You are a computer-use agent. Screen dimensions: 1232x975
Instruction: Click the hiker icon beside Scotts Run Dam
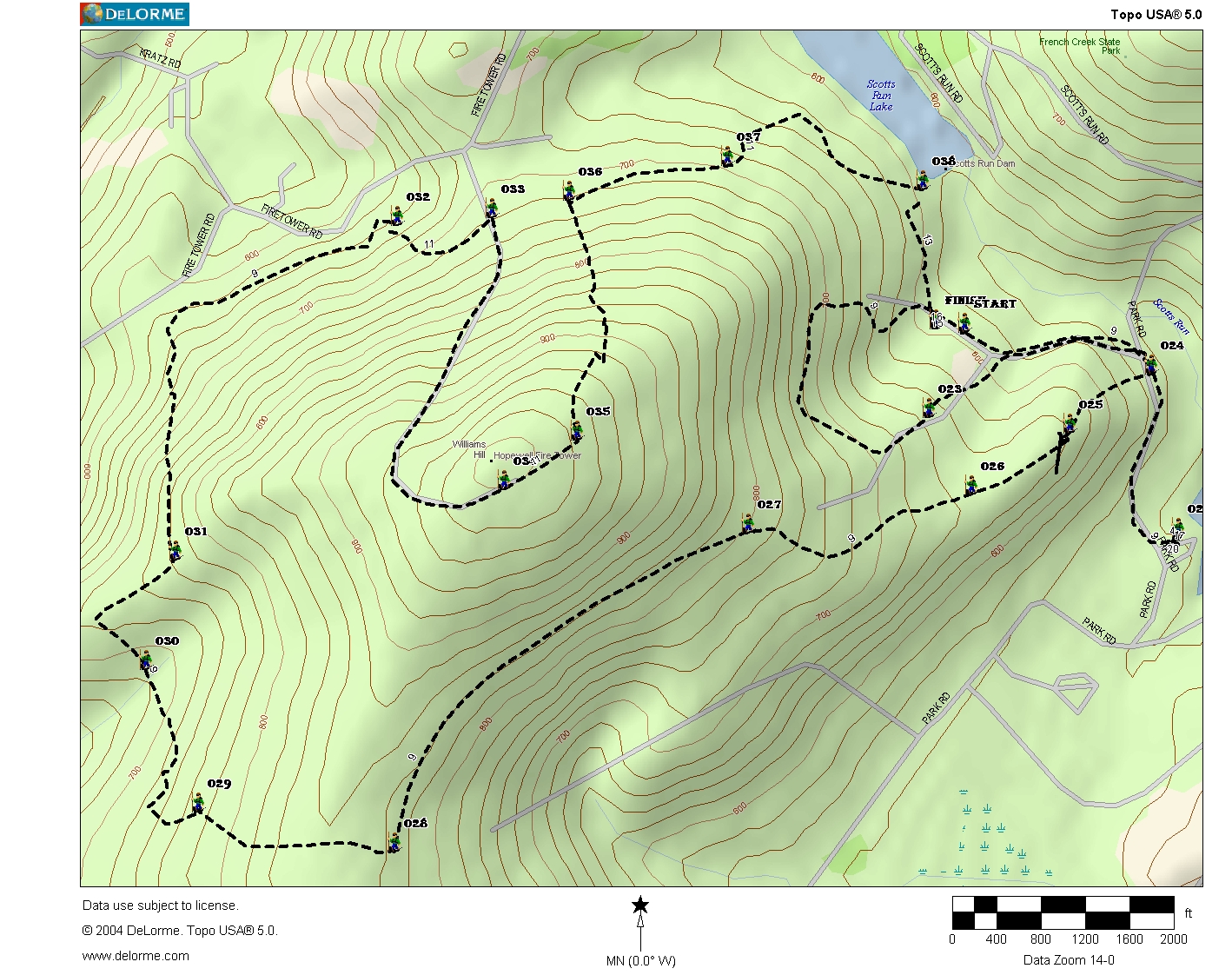point(922,180)
